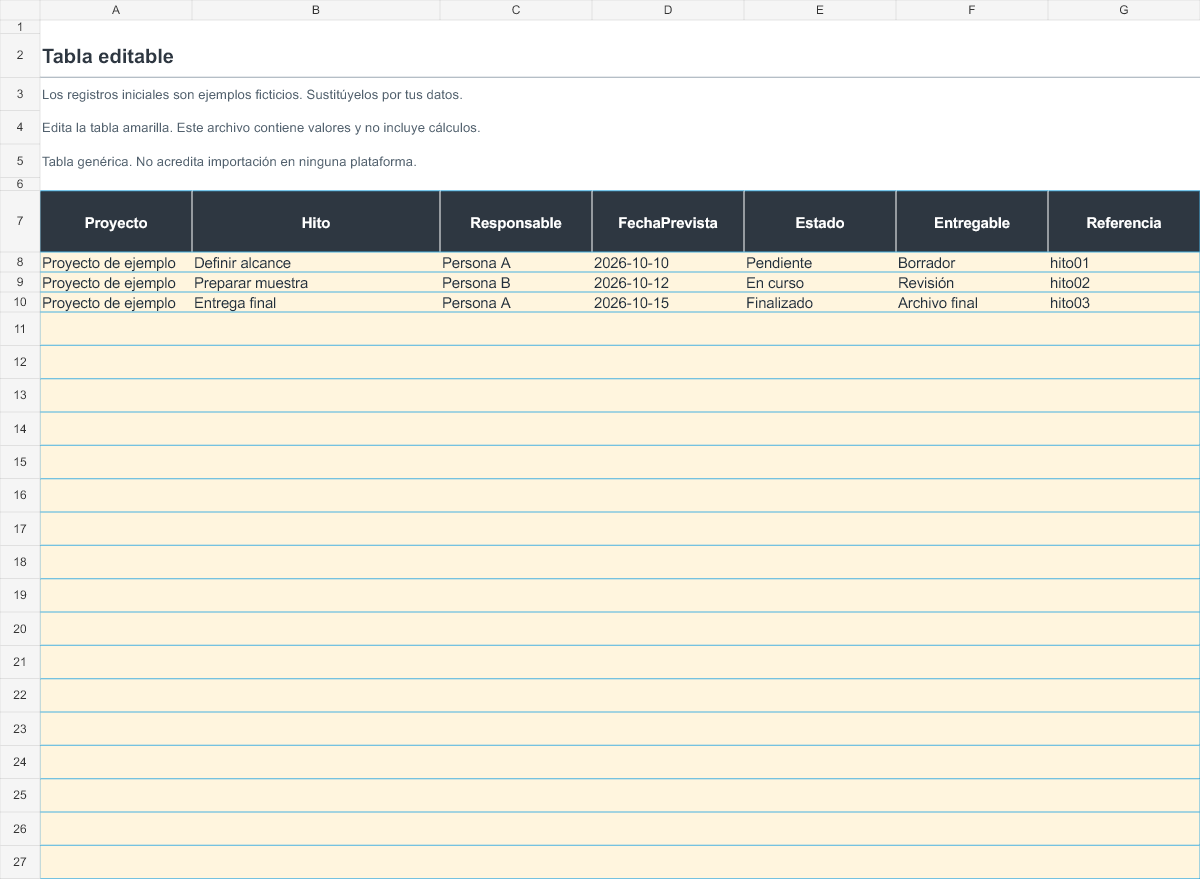Select column A by its header
This screenshot has height=879, width=1200.
[x=116, y=10]
